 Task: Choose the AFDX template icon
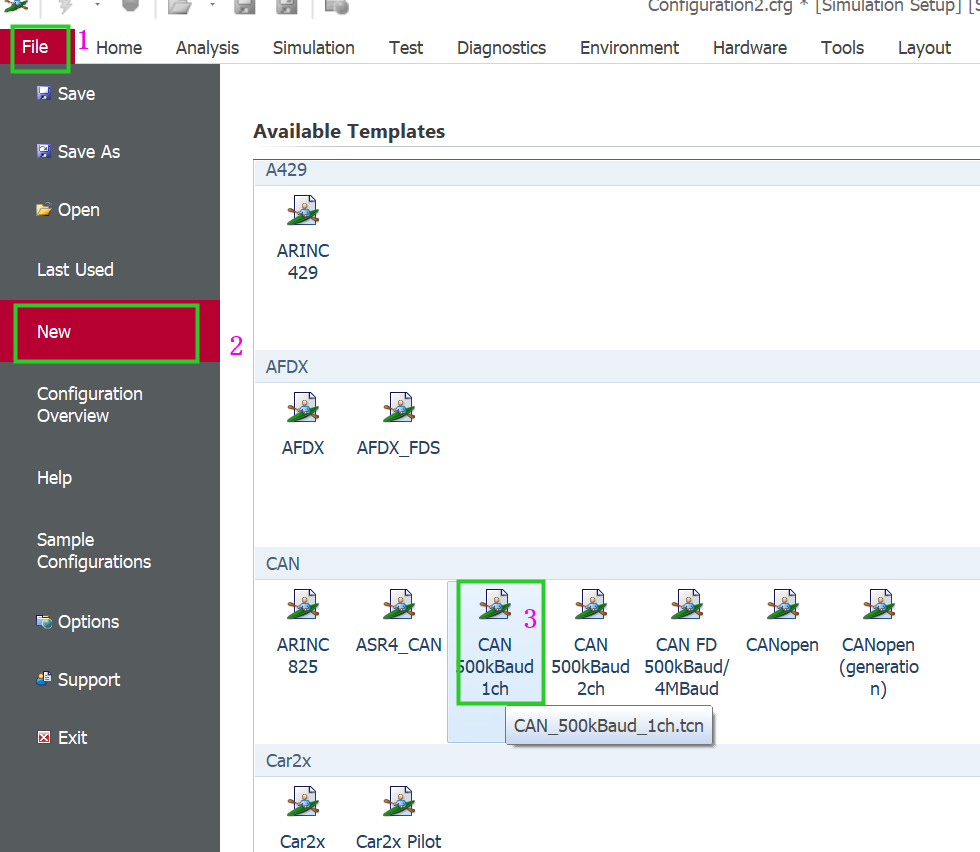coord(303,408)
